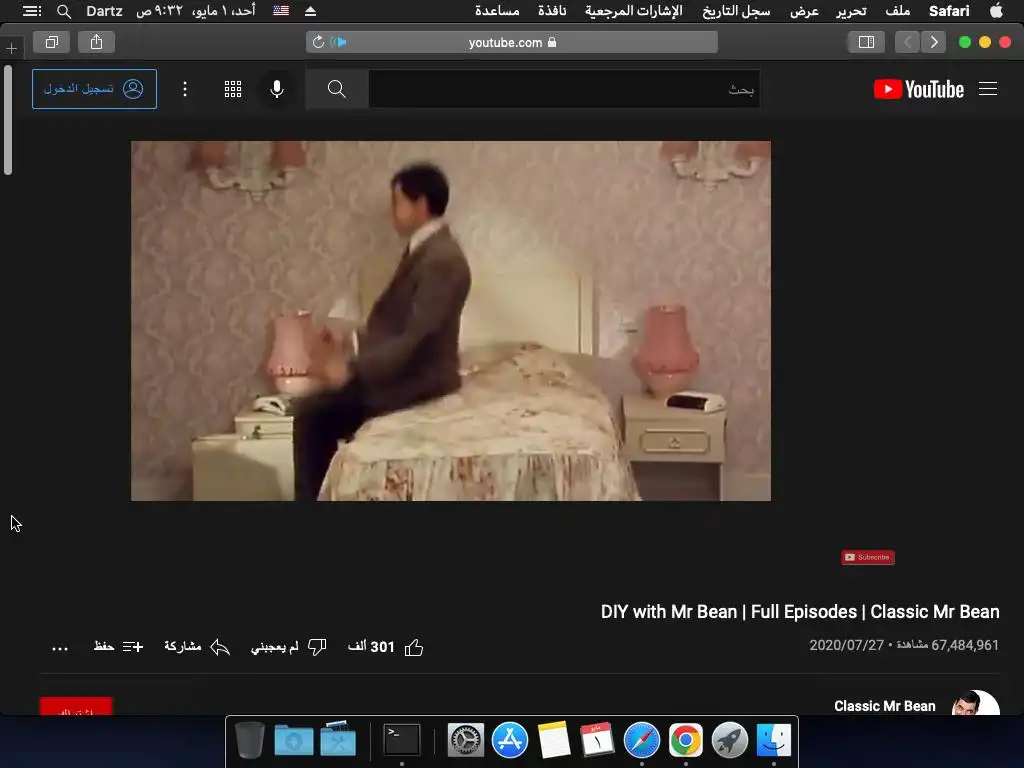Open the YouTube hamburger guide menu
Viewport: 1024px width, 768px height.
pos(987,89)
